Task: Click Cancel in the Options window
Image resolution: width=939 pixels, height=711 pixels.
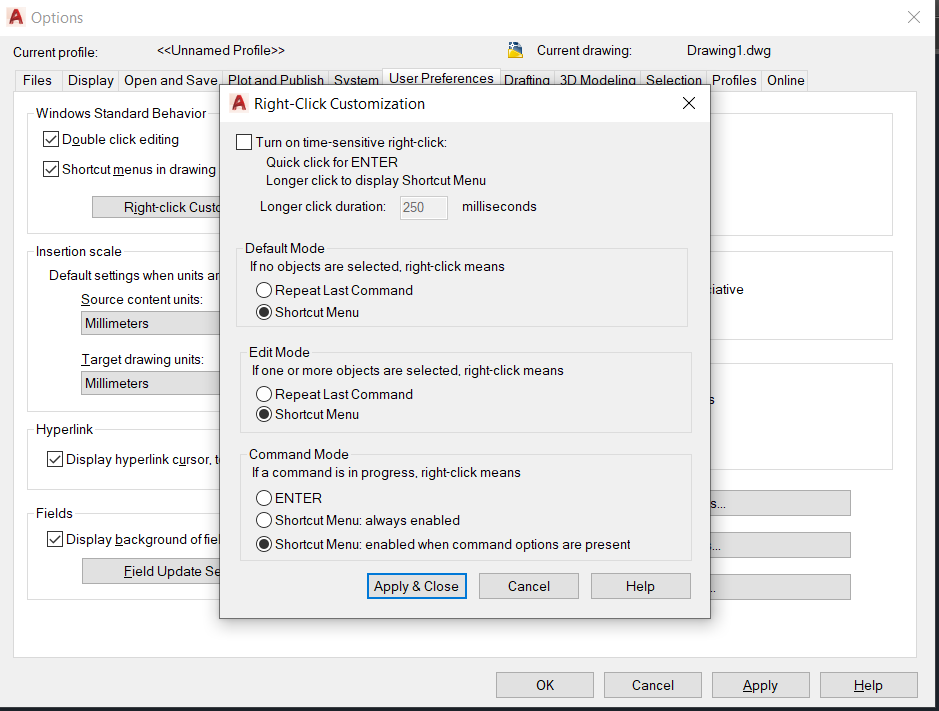Action: pos(653,685)
